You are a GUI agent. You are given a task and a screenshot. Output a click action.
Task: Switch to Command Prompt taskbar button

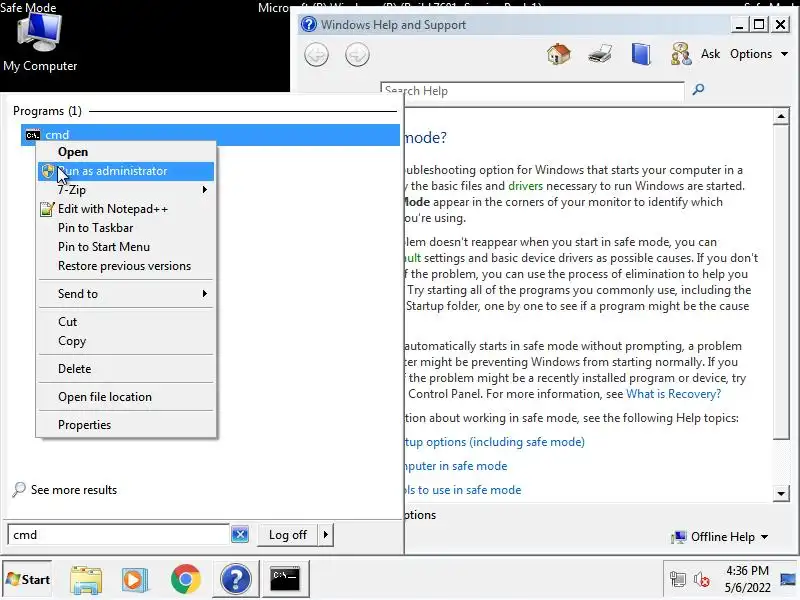(x=285, y=579)
